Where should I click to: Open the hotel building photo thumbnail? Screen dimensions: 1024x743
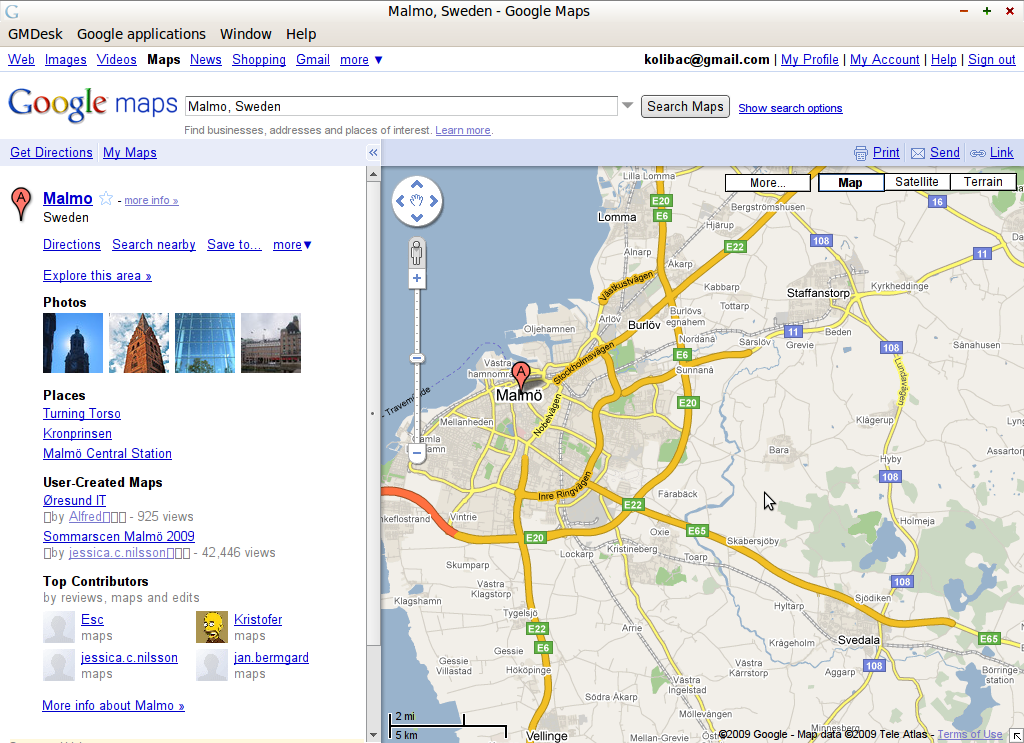271,343
